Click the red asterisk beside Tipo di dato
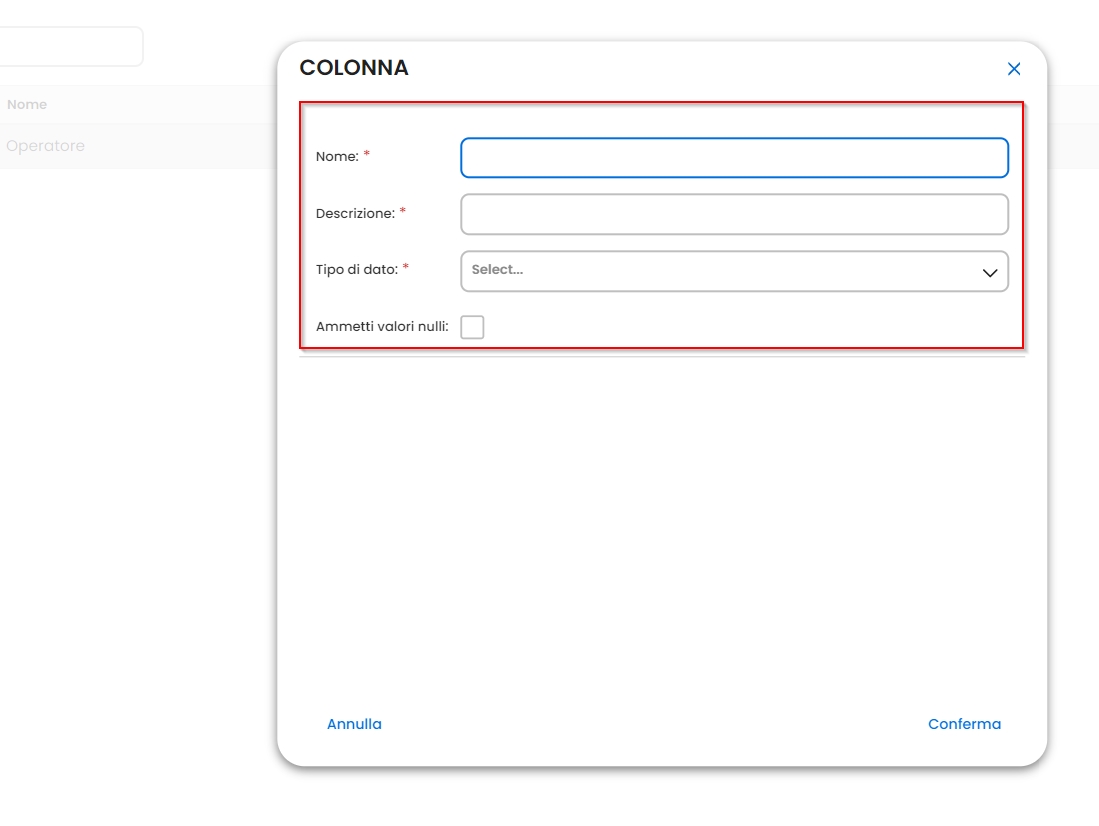1099x826 pixels. pos(406,267)
